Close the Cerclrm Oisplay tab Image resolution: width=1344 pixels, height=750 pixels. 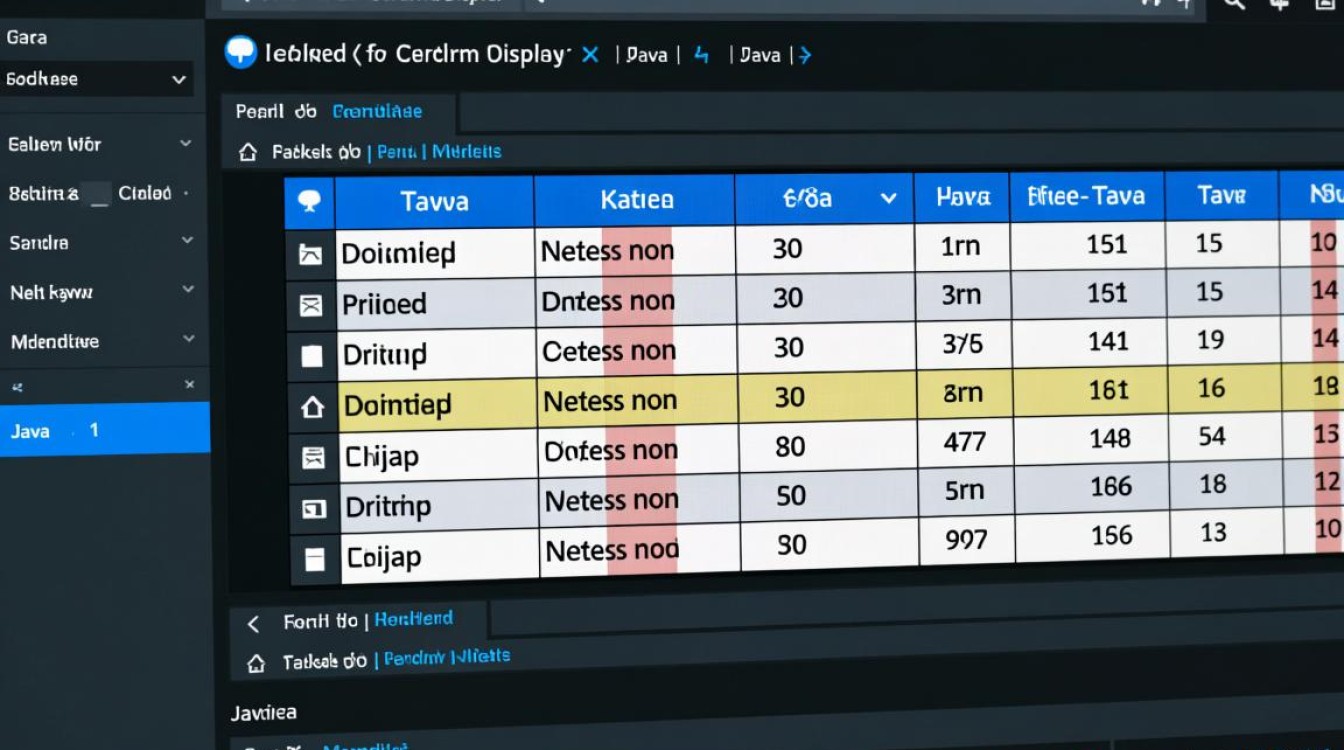[590, 55]
